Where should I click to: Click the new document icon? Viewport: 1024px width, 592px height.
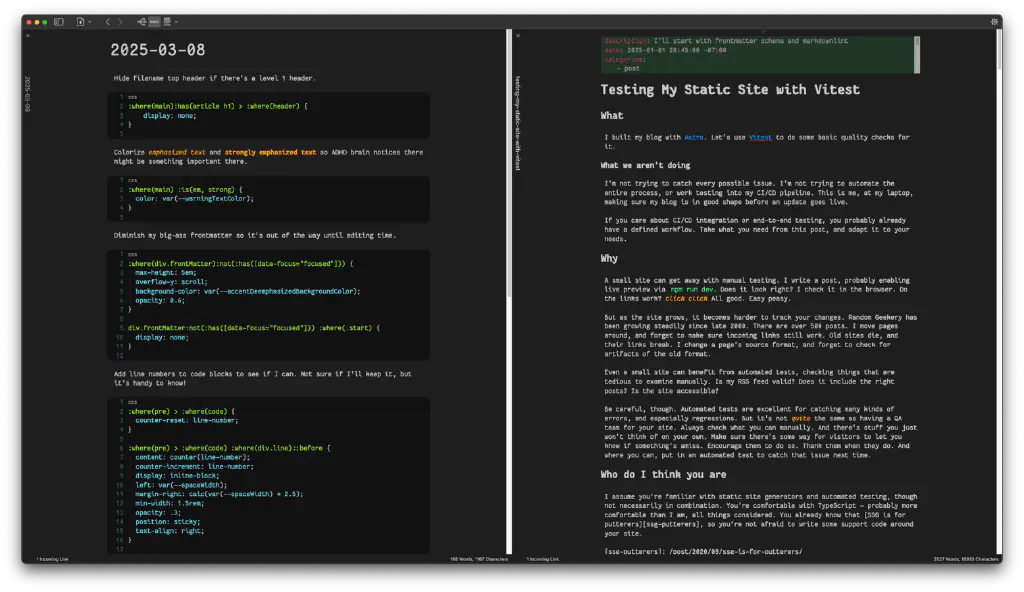81,21
